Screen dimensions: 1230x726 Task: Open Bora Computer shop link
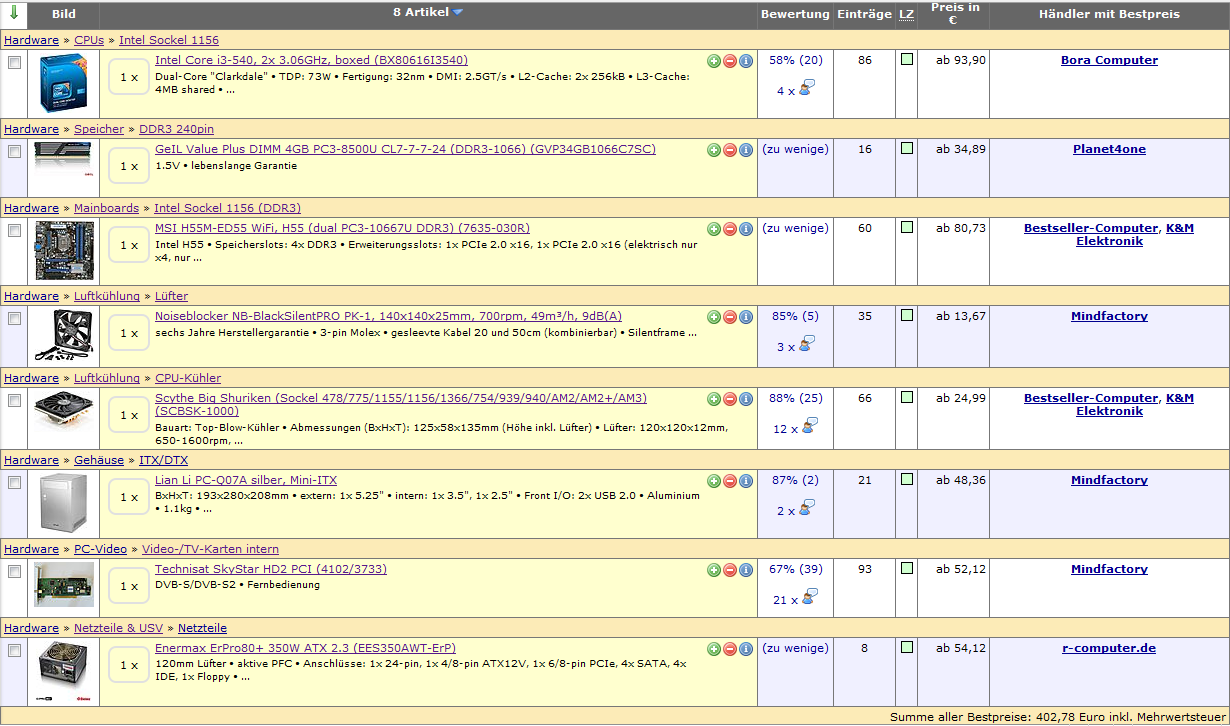click(x=1109, y=60)
